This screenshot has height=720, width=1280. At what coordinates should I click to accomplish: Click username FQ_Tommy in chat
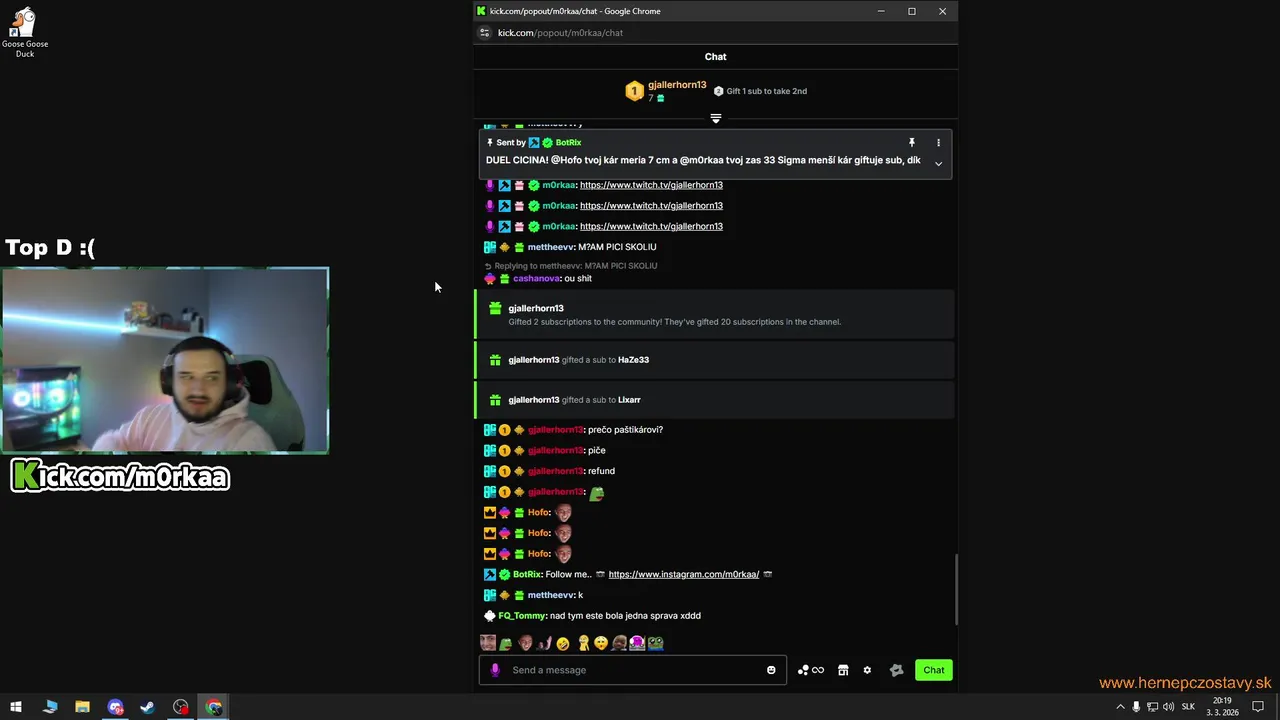point(522,616)
